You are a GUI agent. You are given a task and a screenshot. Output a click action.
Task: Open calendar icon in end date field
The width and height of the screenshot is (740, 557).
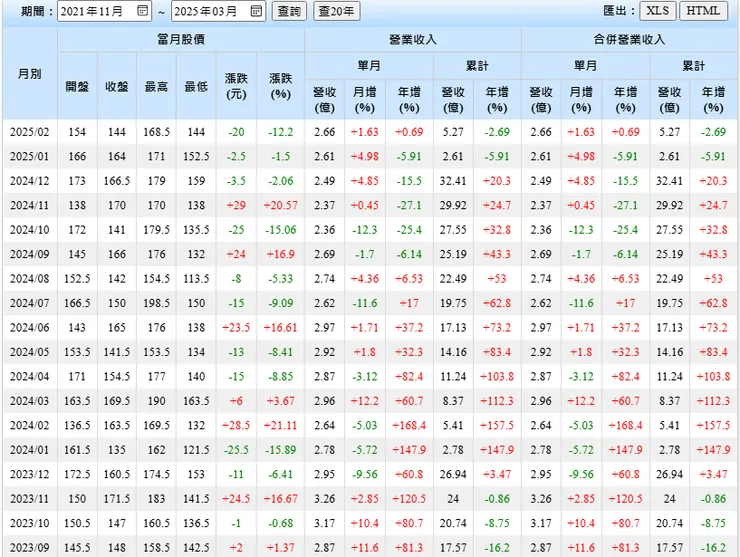[256, 11]
